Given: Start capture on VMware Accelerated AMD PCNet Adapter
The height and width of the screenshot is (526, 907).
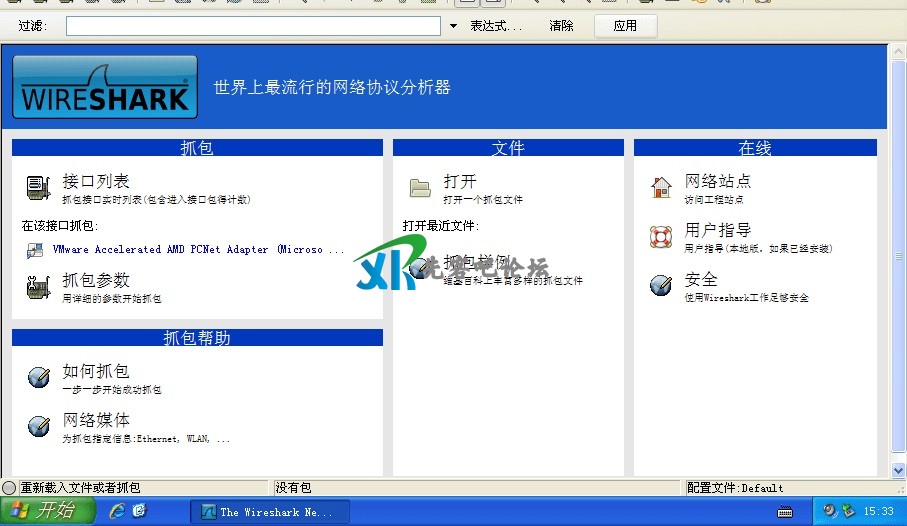Looking at the screenshot, I should 198,250.
